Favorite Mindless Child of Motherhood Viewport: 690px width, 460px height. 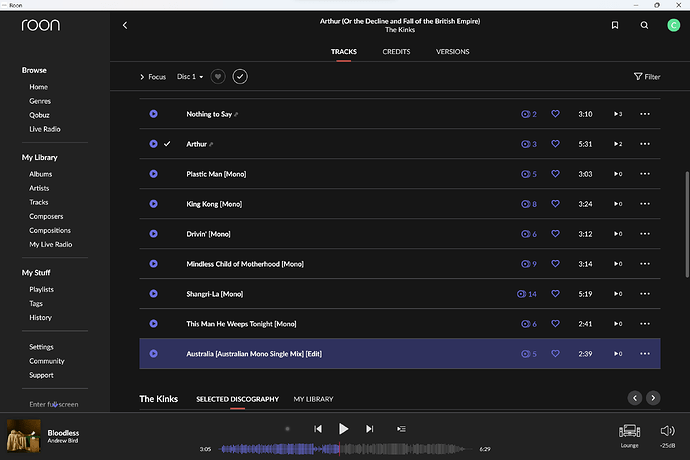[x=555, y=263]
